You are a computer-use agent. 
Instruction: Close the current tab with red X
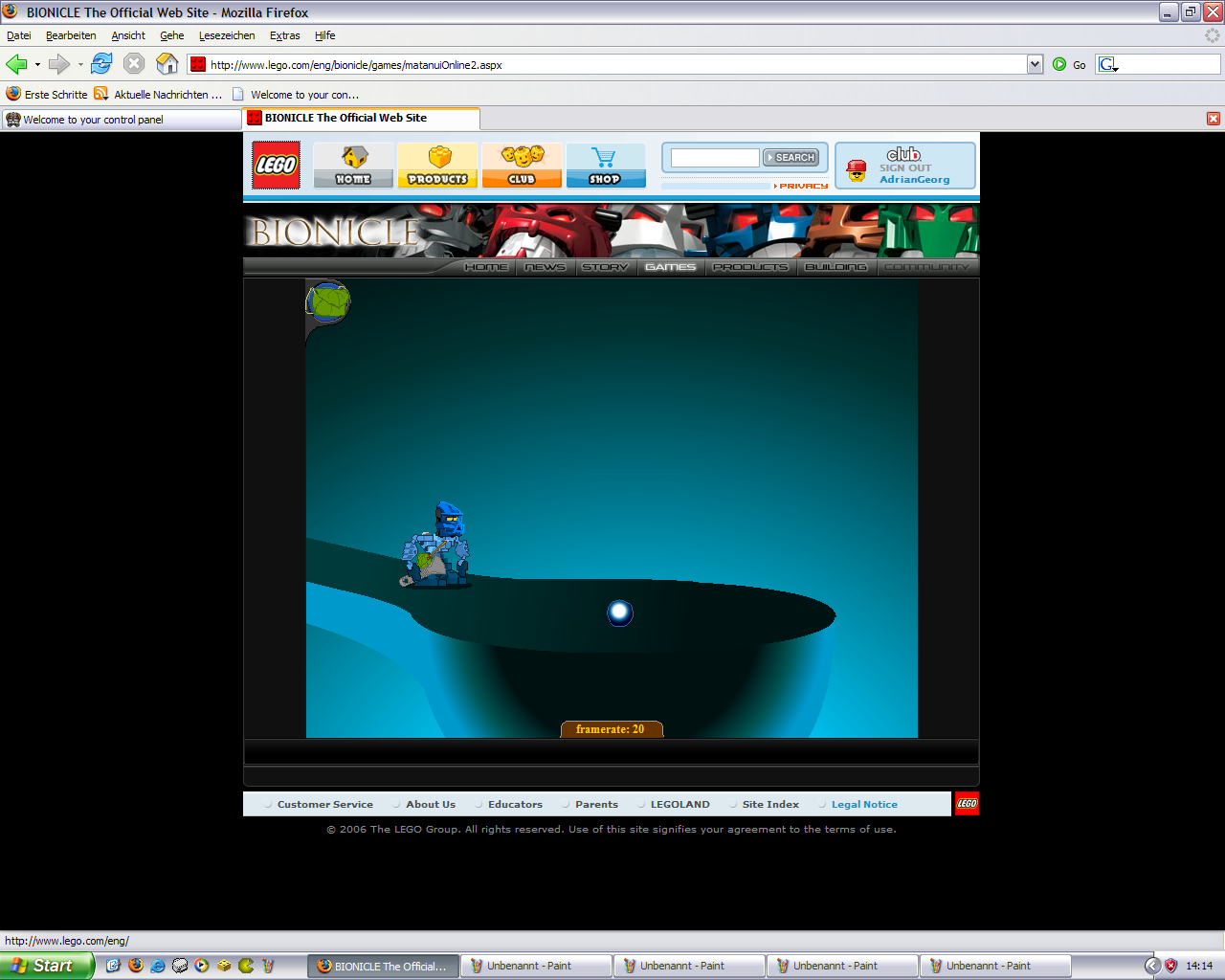[x=1214, y=119]
